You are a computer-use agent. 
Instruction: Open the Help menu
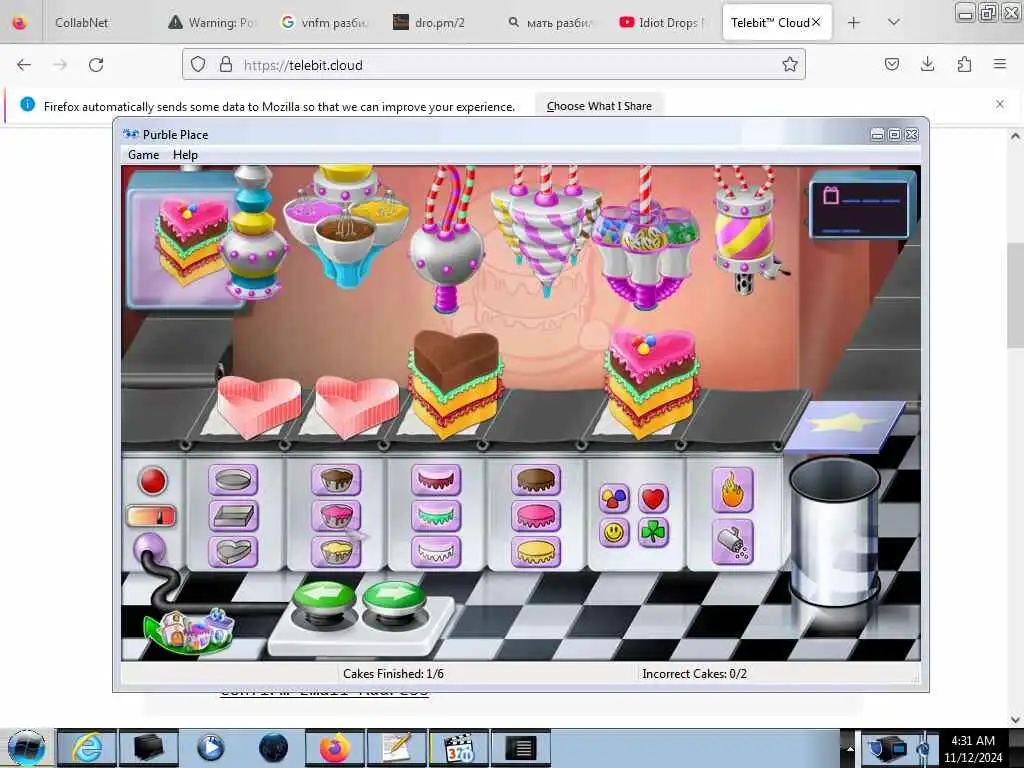pyautogui.click(x=185, y=155)
